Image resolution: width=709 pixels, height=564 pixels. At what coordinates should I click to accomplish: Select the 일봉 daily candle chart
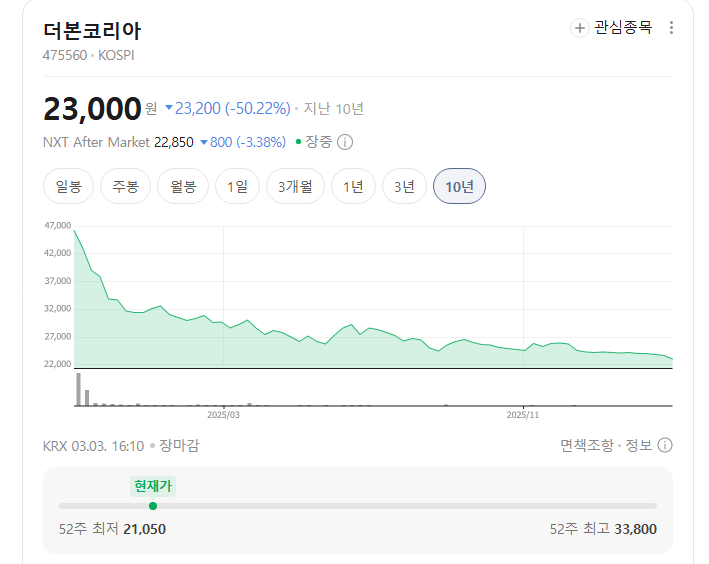(x=68, y=186)
